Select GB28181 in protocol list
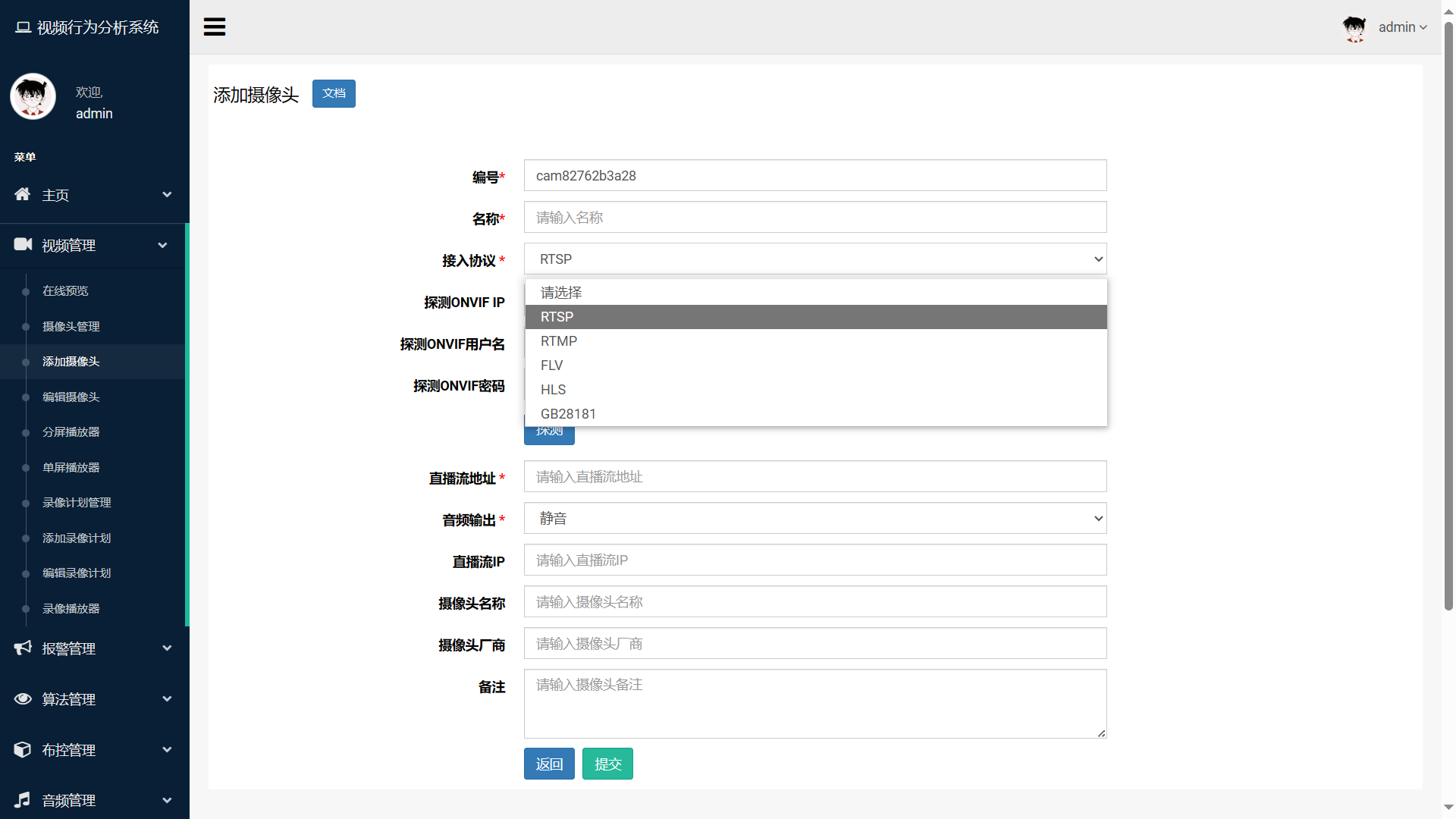 816,414
